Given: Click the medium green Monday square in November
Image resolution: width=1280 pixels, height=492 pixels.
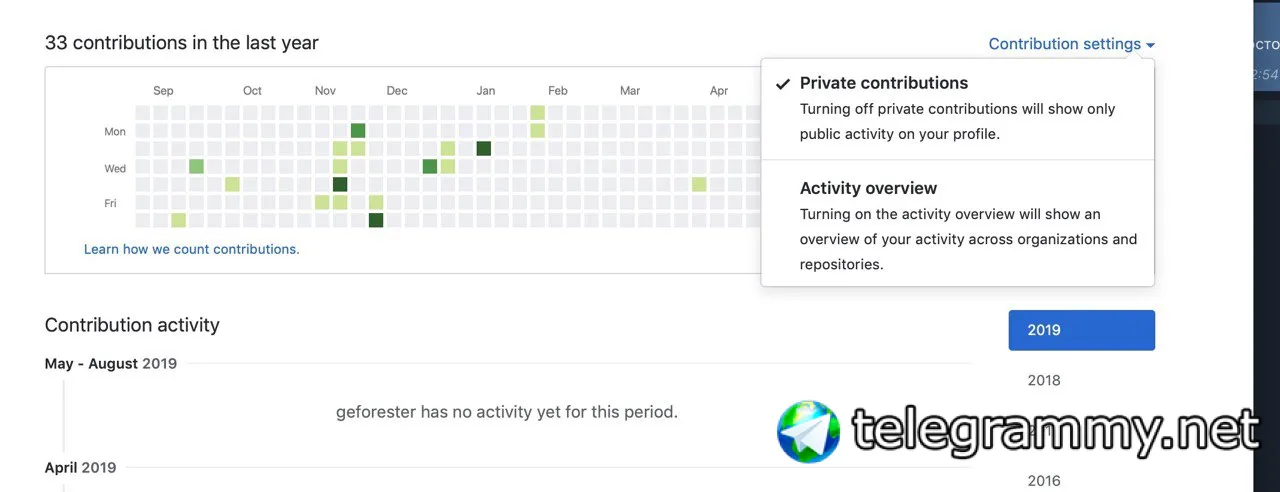Looking at the screenshot, I should 358,130.
